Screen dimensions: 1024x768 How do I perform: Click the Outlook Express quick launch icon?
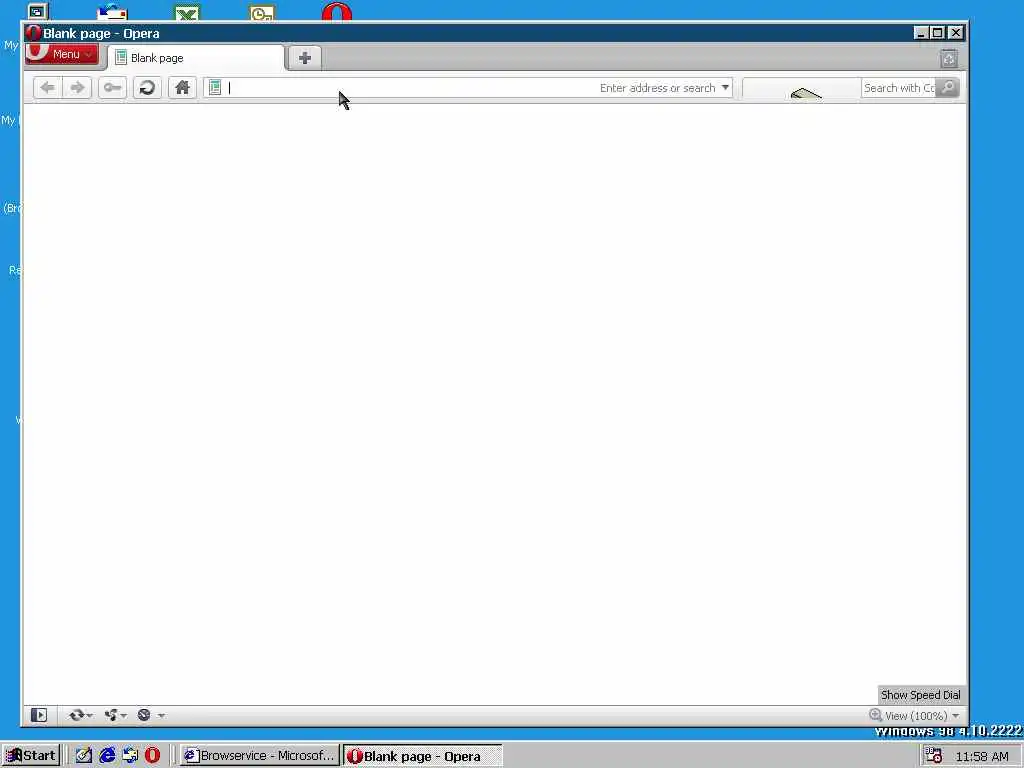pyautogui.click(x=130, y=756)
